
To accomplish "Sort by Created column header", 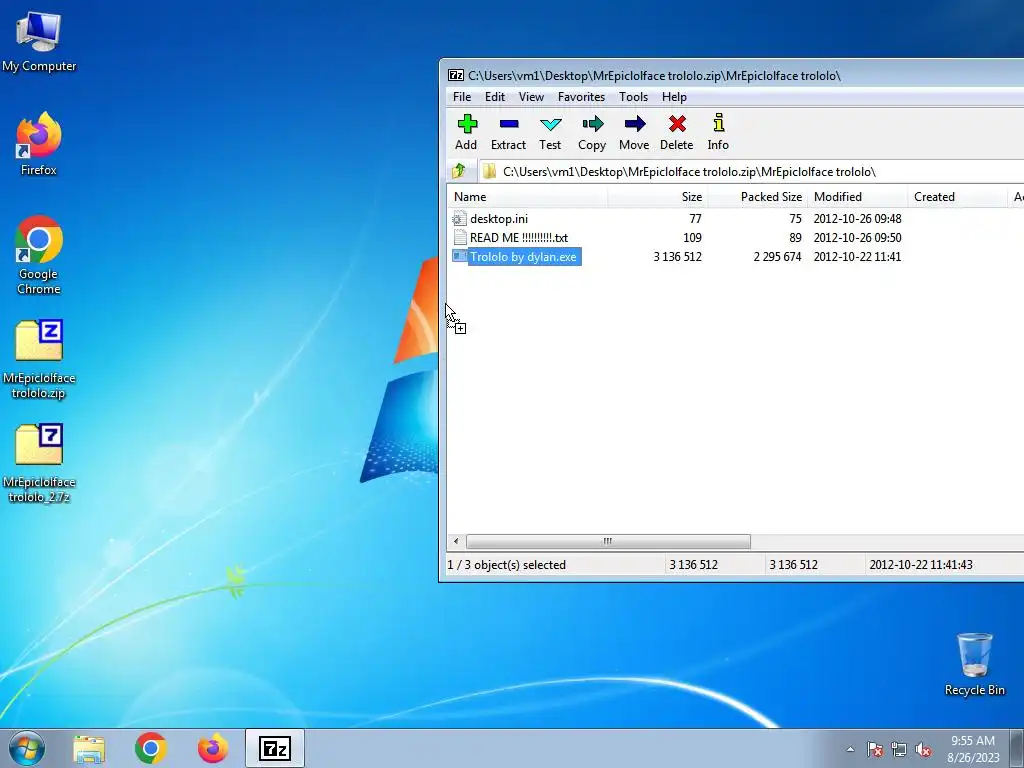I will (957, 197).
